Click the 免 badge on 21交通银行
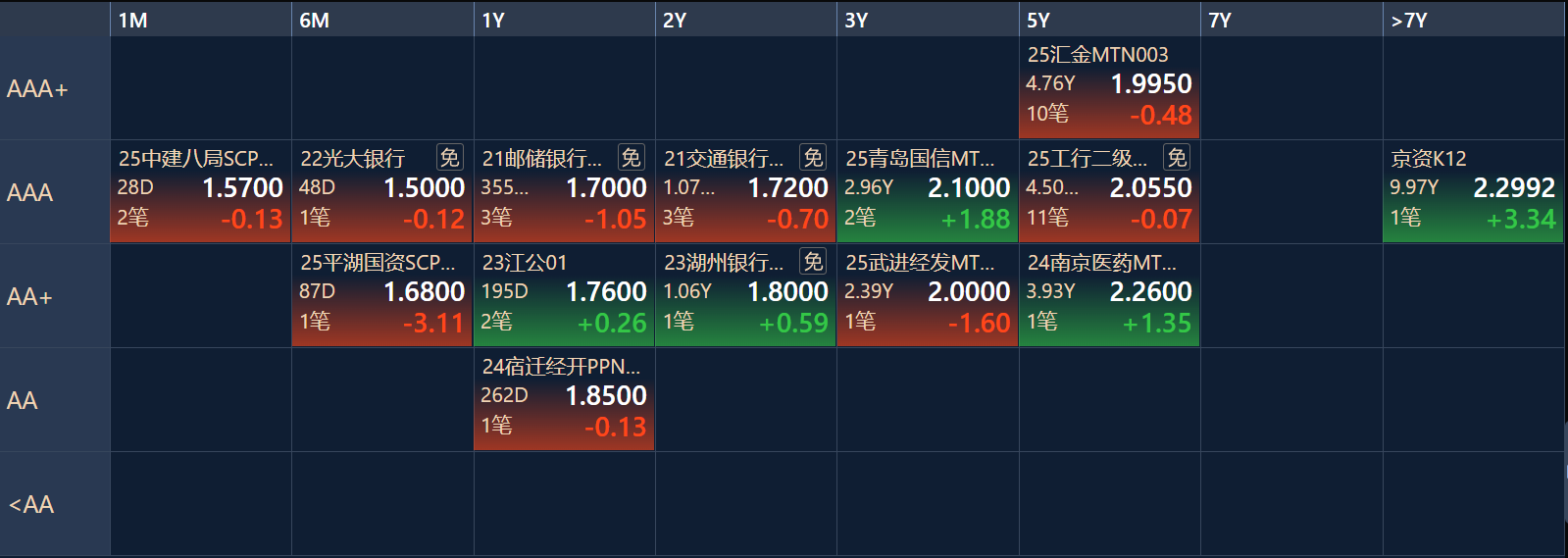 coord(813,158)
